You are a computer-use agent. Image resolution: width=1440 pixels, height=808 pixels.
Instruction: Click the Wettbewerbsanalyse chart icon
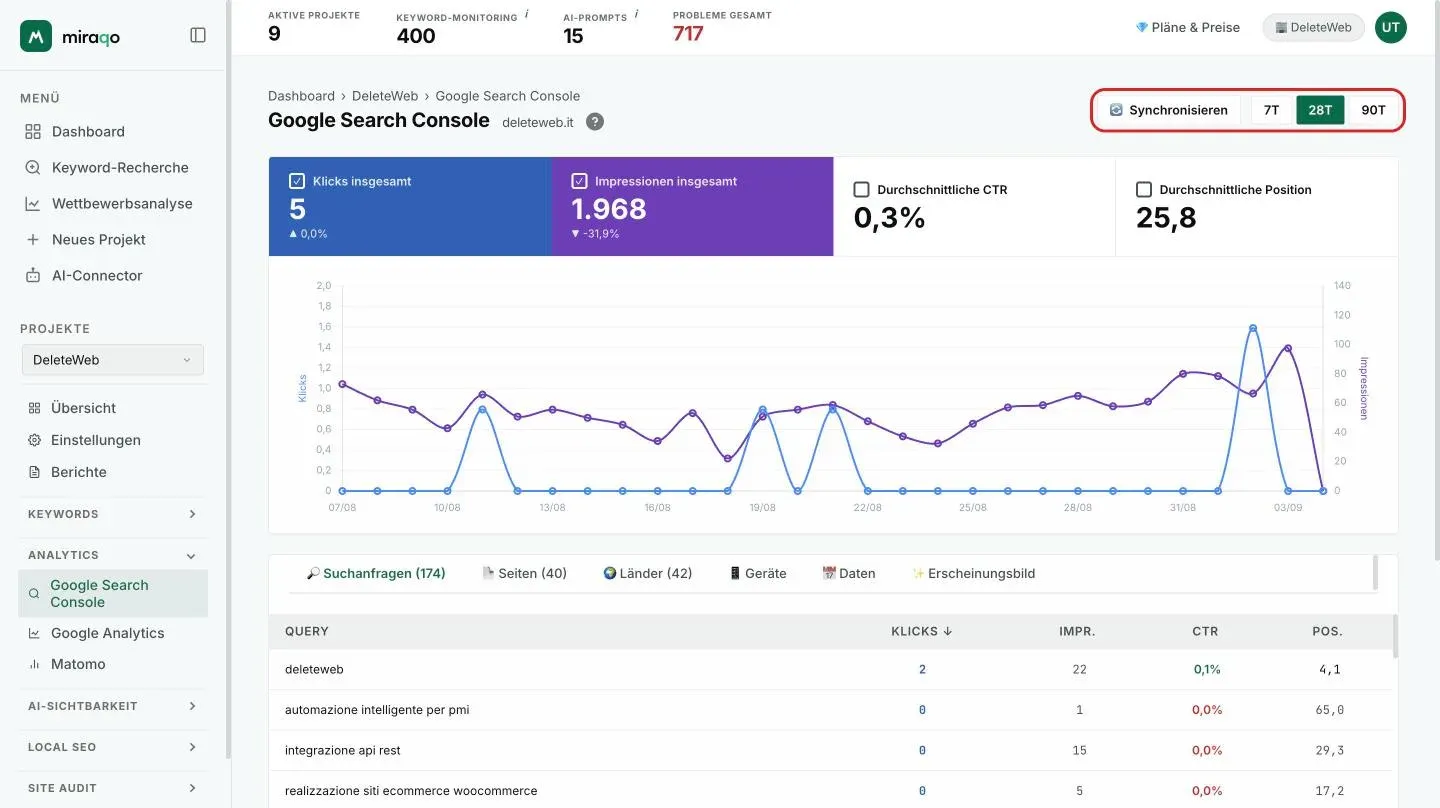(x=33, y=203)
